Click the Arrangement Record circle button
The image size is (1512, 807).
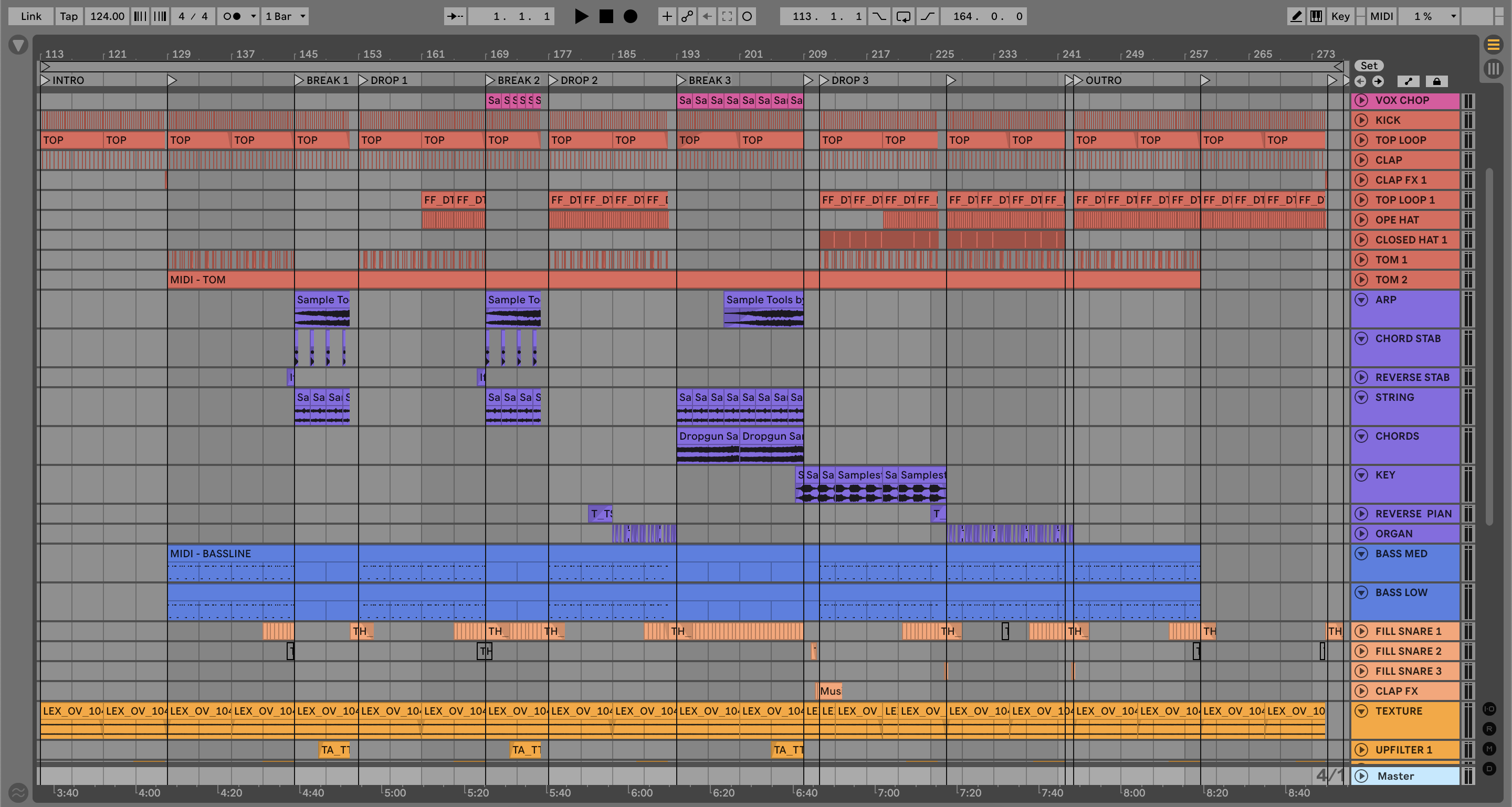pos(630,16)
